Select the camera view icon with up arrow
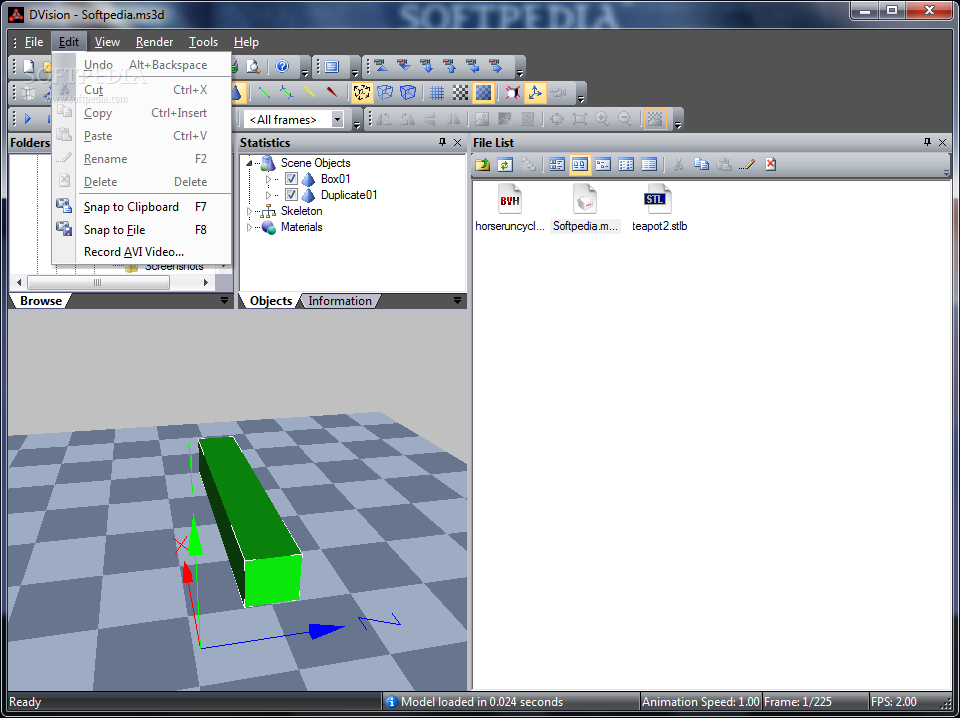The width and height of the screenshot is (960, 718). tap(449, 65)
